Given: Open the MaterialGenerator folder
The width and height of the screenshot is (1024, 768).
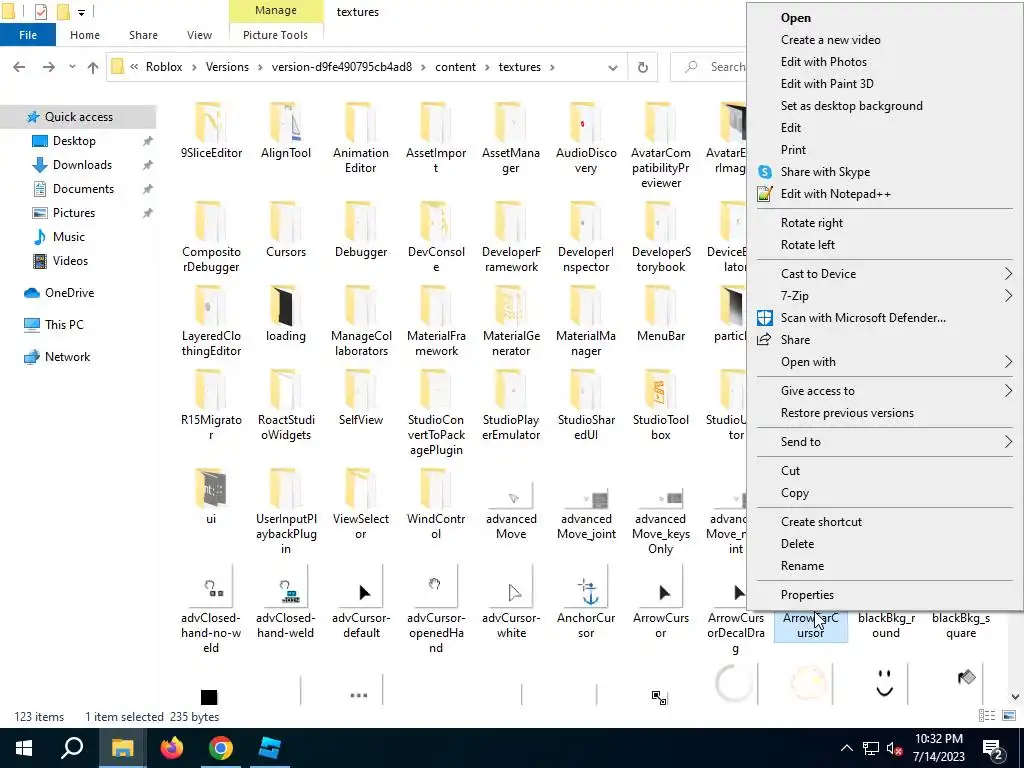Looking at the screenshot, I should (511, 321).
